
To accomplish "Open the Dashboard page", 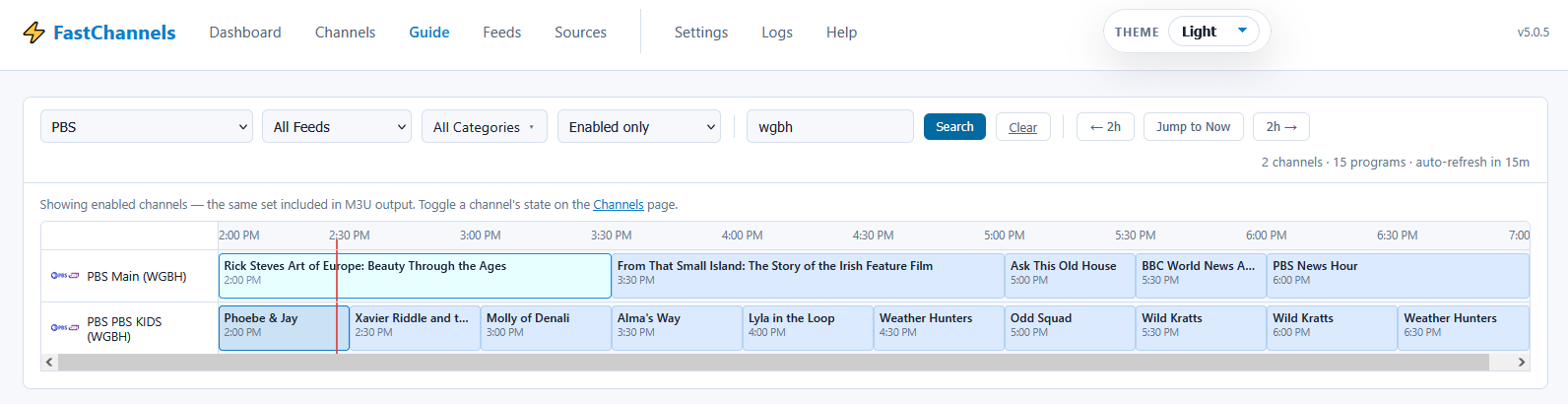I will (x=245, y=33).
